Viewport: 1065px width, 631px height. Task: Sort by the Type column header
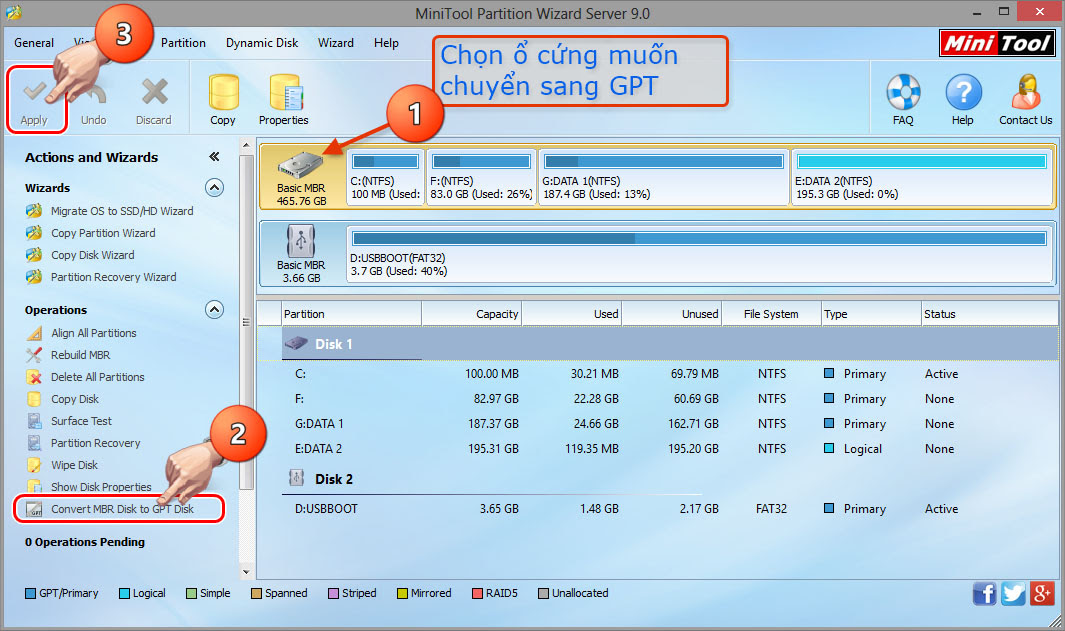tap(871, 314)
